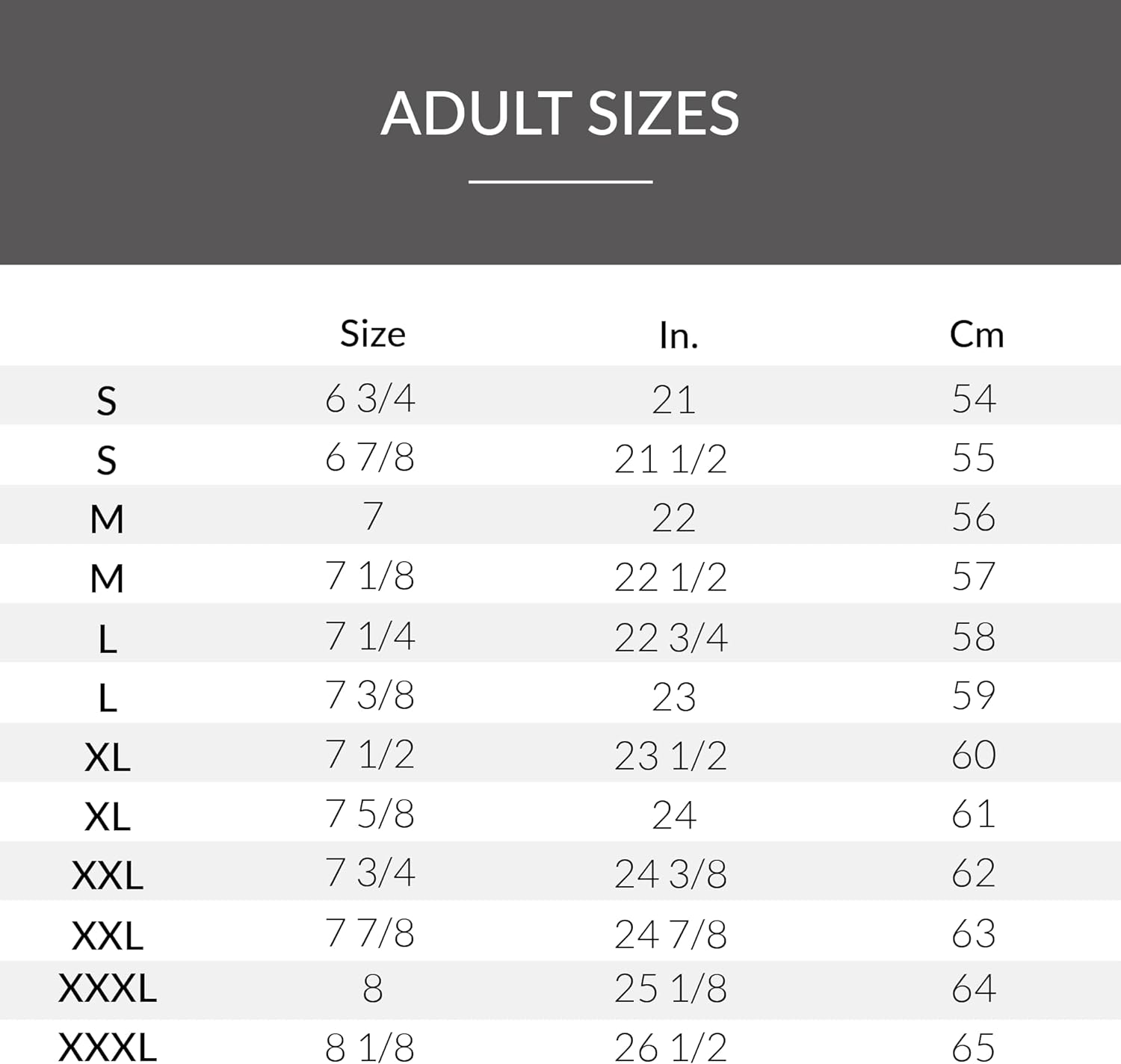Screen dimensions: 1121x1064
Task: Click the Cm column header
Action: (976, 334)
